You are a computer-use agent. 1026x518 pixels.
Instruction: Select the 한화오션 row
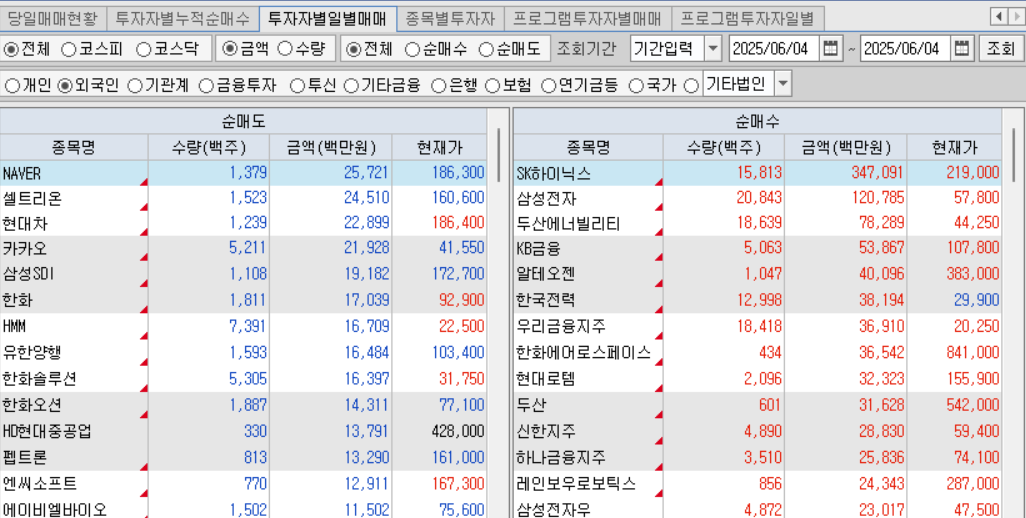coord(243,405)
